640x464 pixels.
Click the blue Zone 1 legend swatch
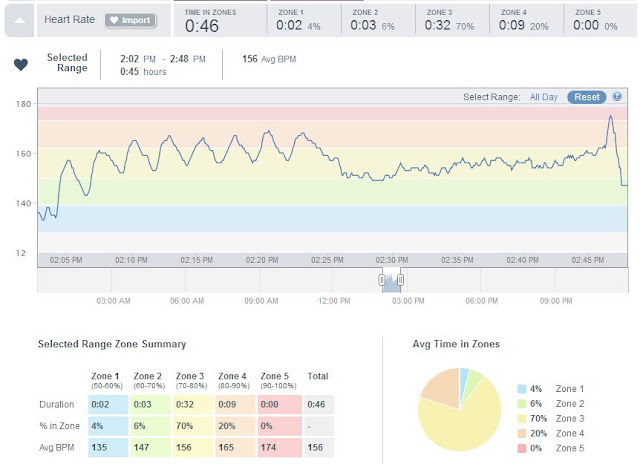522,389
